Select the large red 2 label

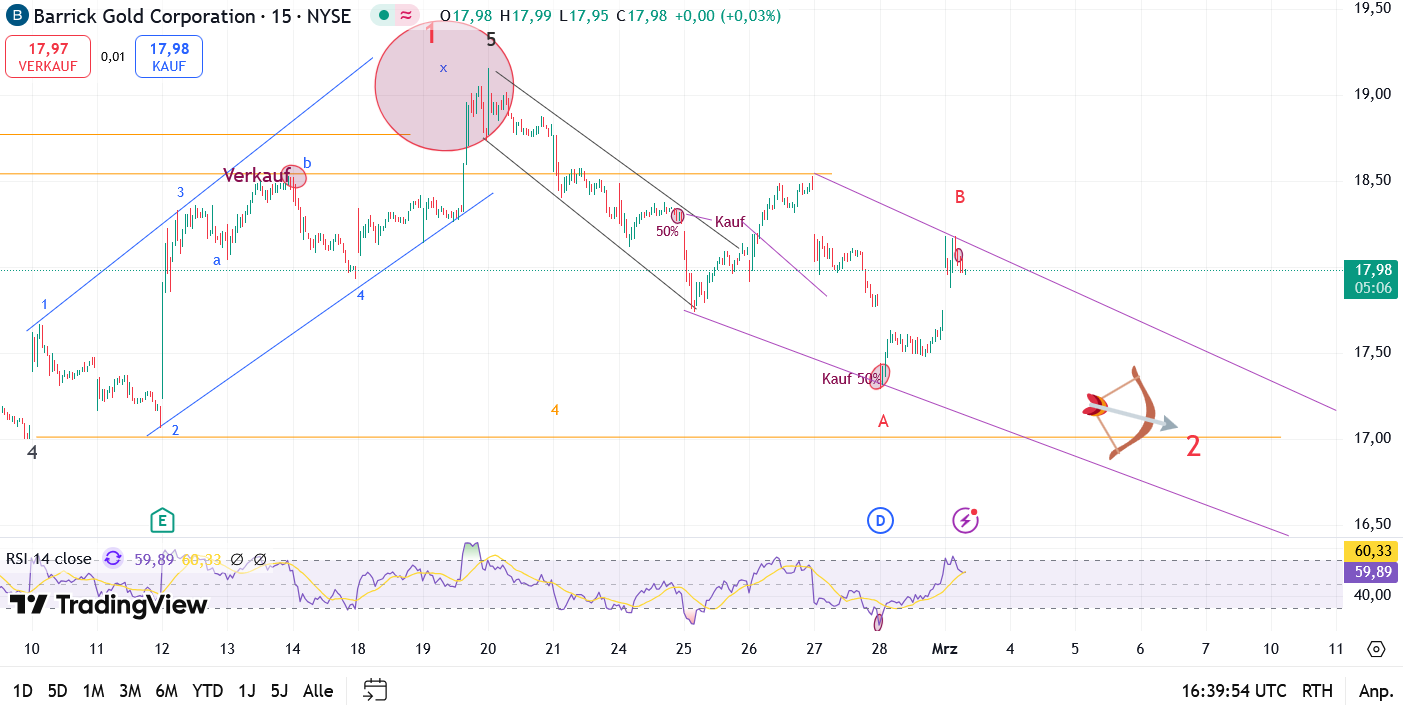coord(1193,446)
